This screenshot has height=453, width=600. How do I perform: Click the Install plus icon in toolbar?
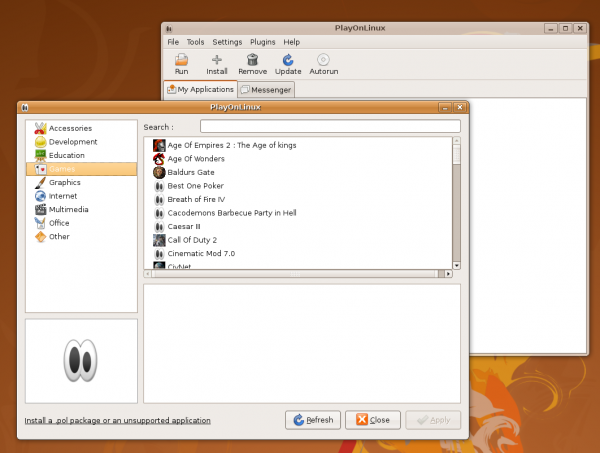[x=217, y=60]
